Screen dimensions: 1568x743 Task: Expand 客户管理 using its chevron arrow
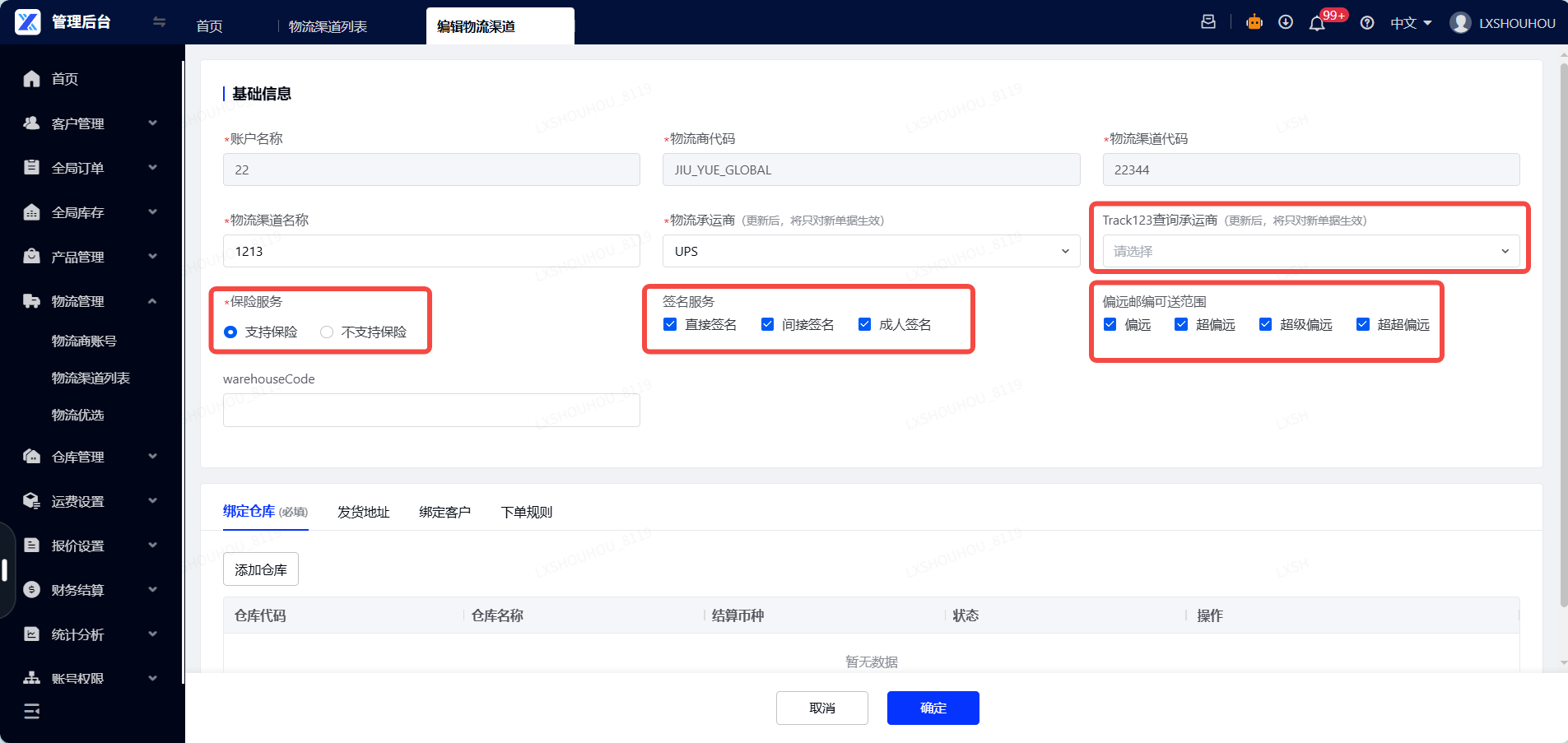[152, 123]
